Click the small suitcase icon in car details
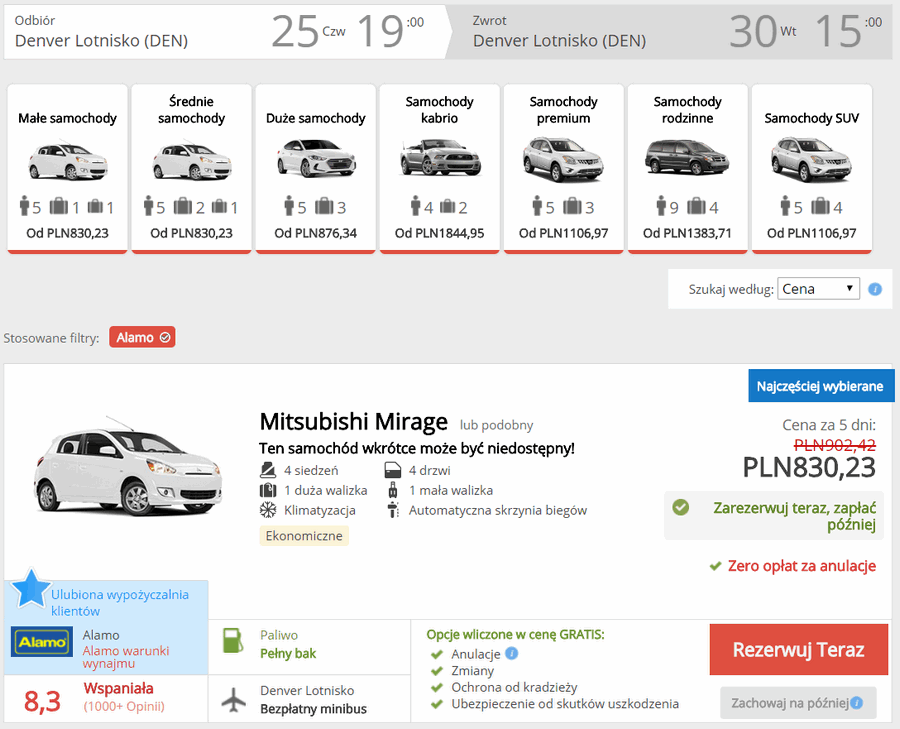 (x=393, y=490)
